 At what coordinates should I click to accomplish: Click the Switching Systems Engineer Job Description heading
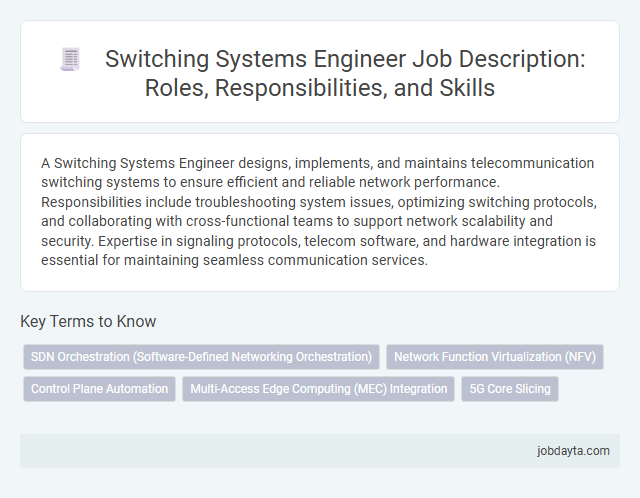point(345,73)
